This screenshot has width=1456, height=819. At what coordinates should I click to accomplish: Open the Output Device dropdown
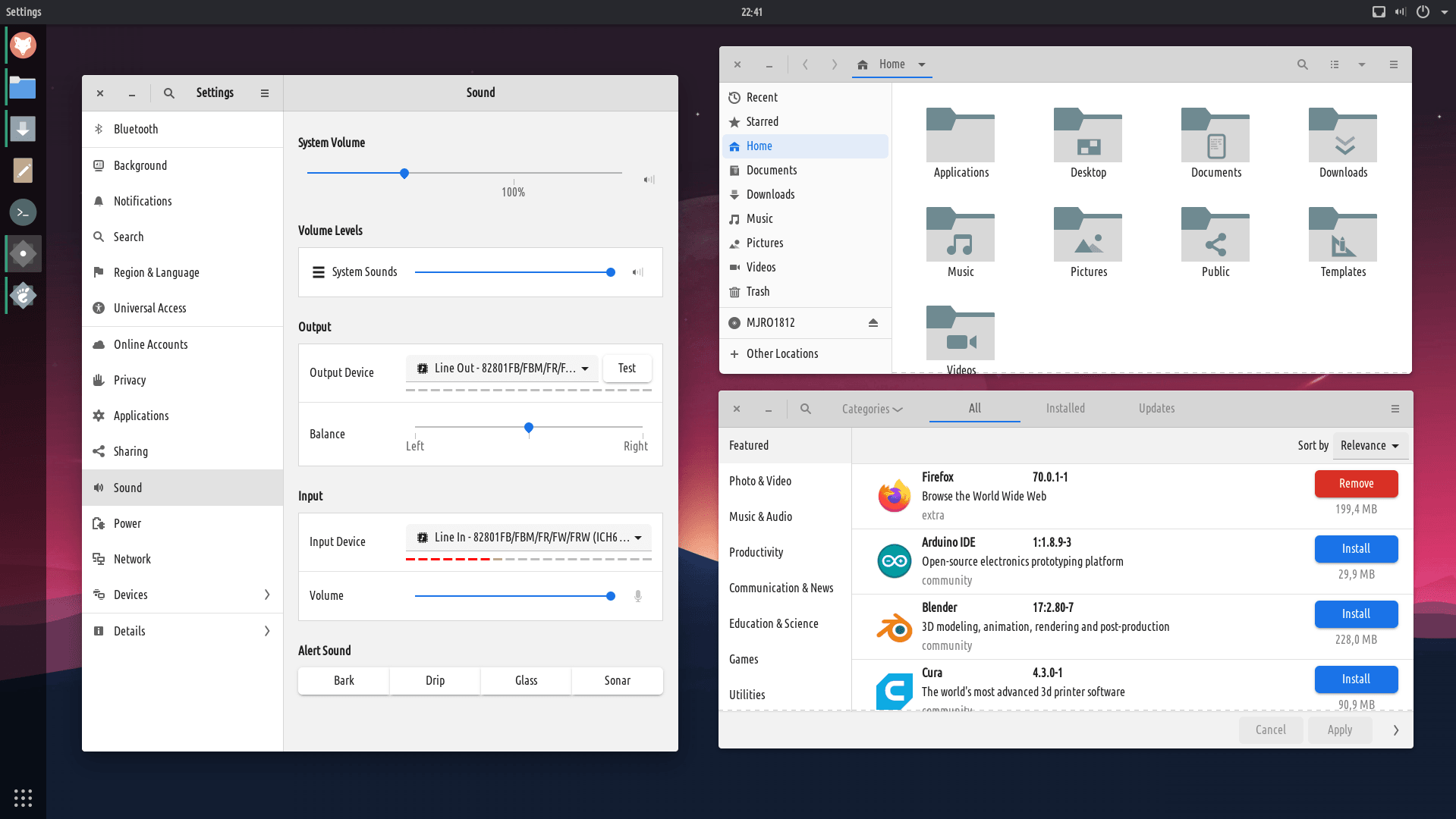[x=502, y=369]
